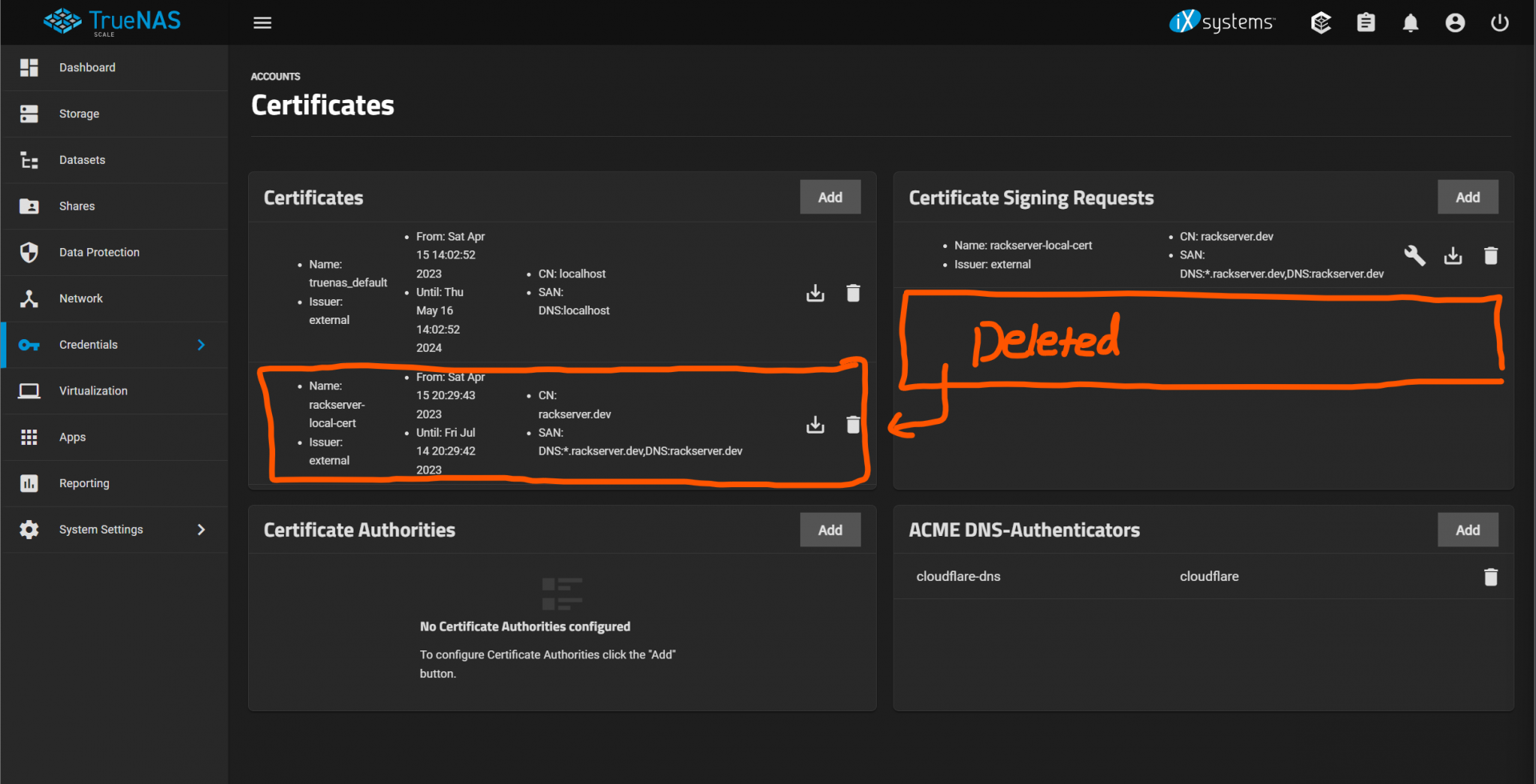Open the alerts bell icon
Viewport: 1536px width, 784px height.
tap(1410, 22)
